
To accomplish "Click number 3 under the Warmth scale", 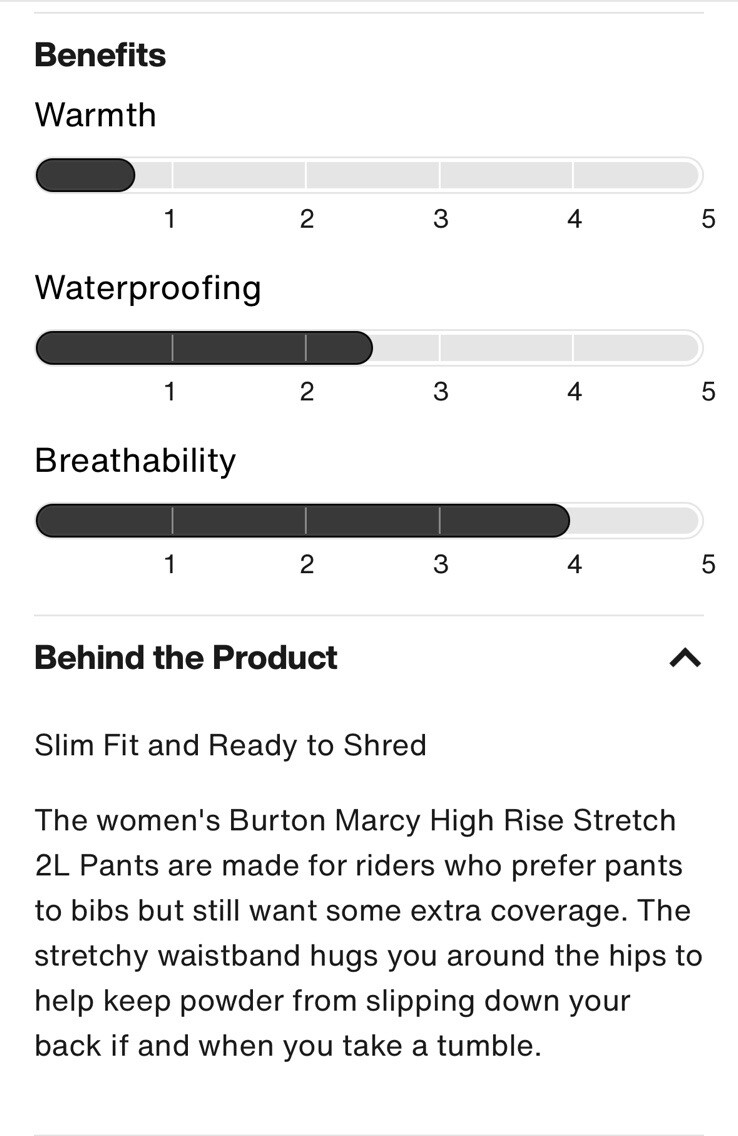I will (440, 219).
